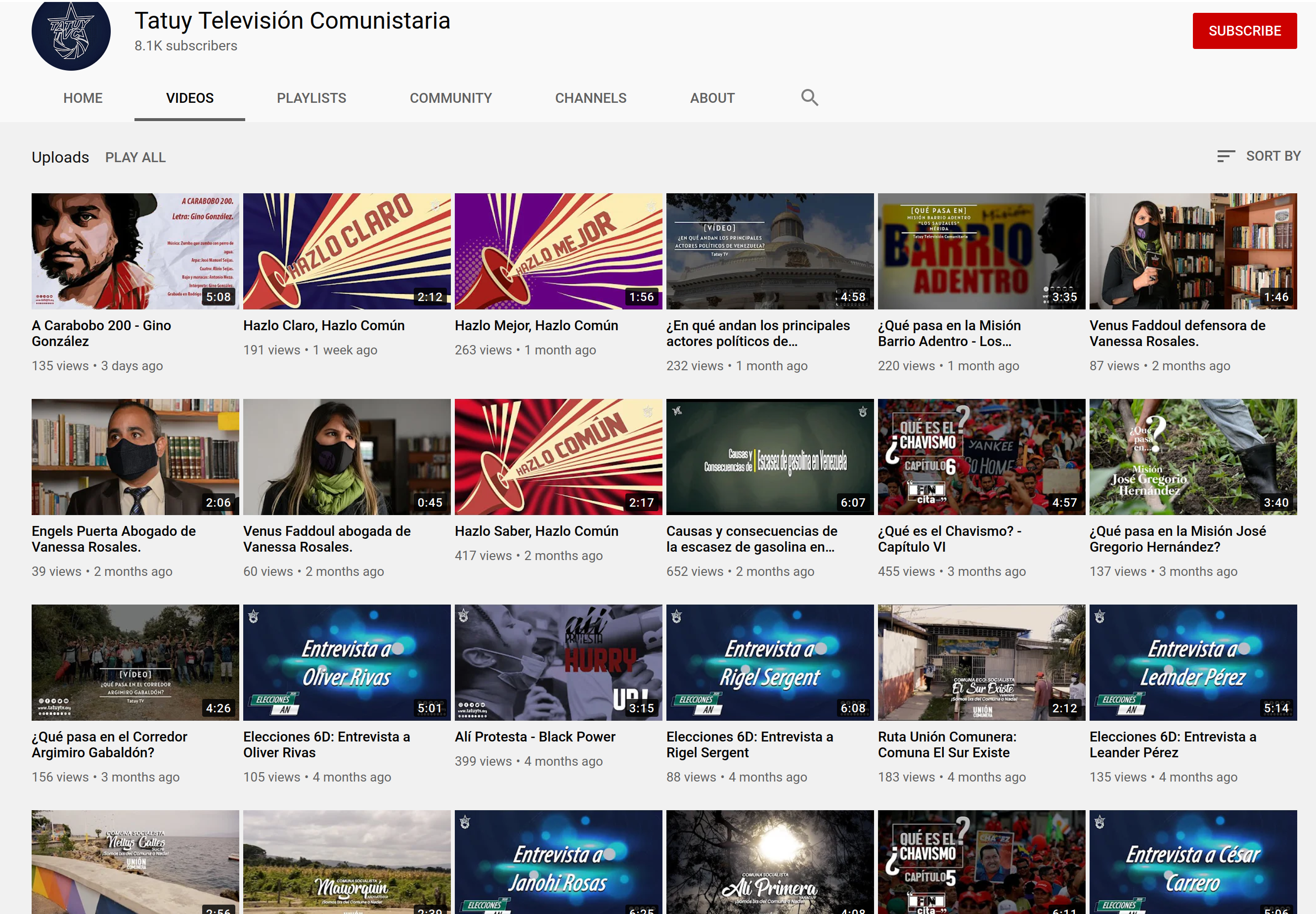Open the Entrevista a César Carrero thumbnail
This screenshot has width=1316, height=914.
[x=1193, y=862]
